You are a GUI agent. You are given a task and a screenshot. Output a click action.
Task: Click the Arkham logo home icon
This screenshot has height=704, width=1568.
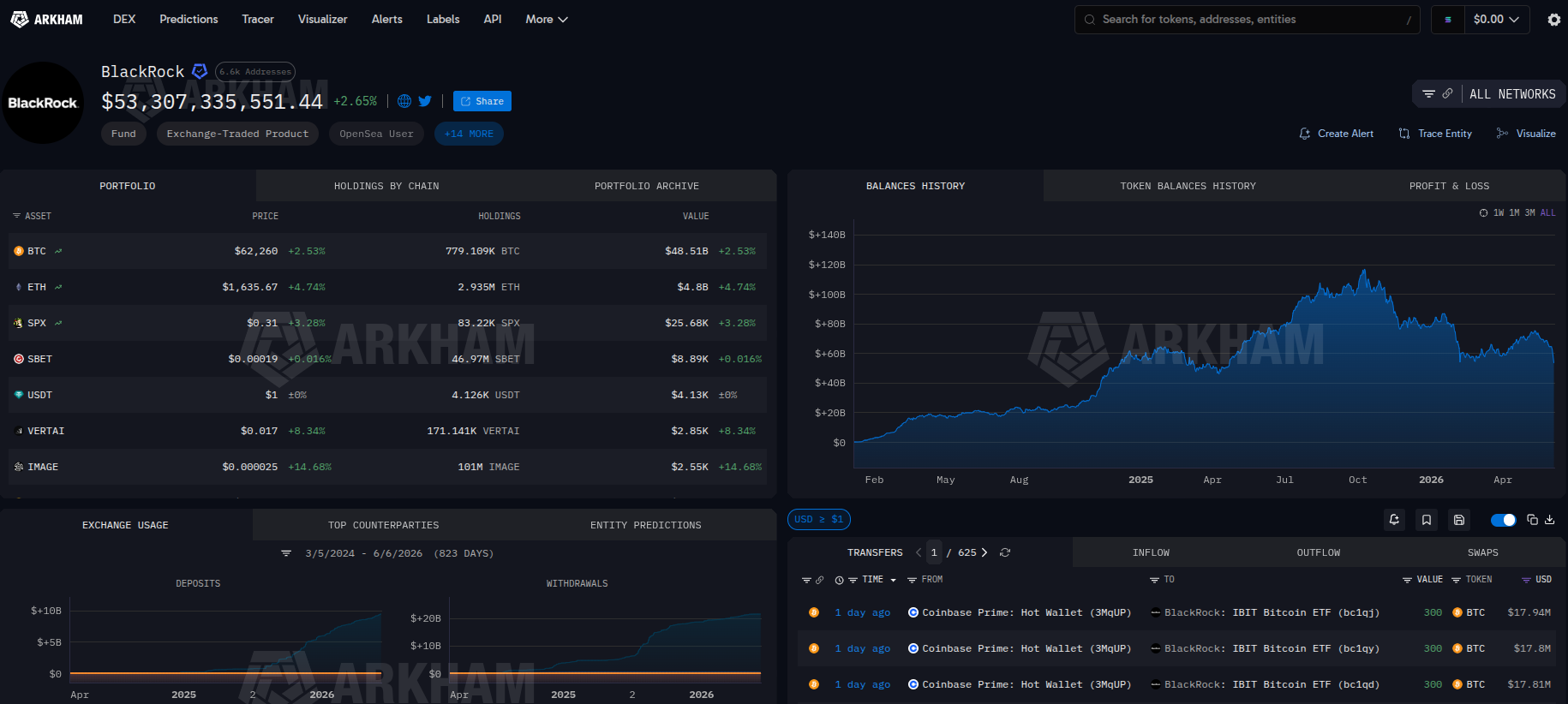[x=46, y=19]
